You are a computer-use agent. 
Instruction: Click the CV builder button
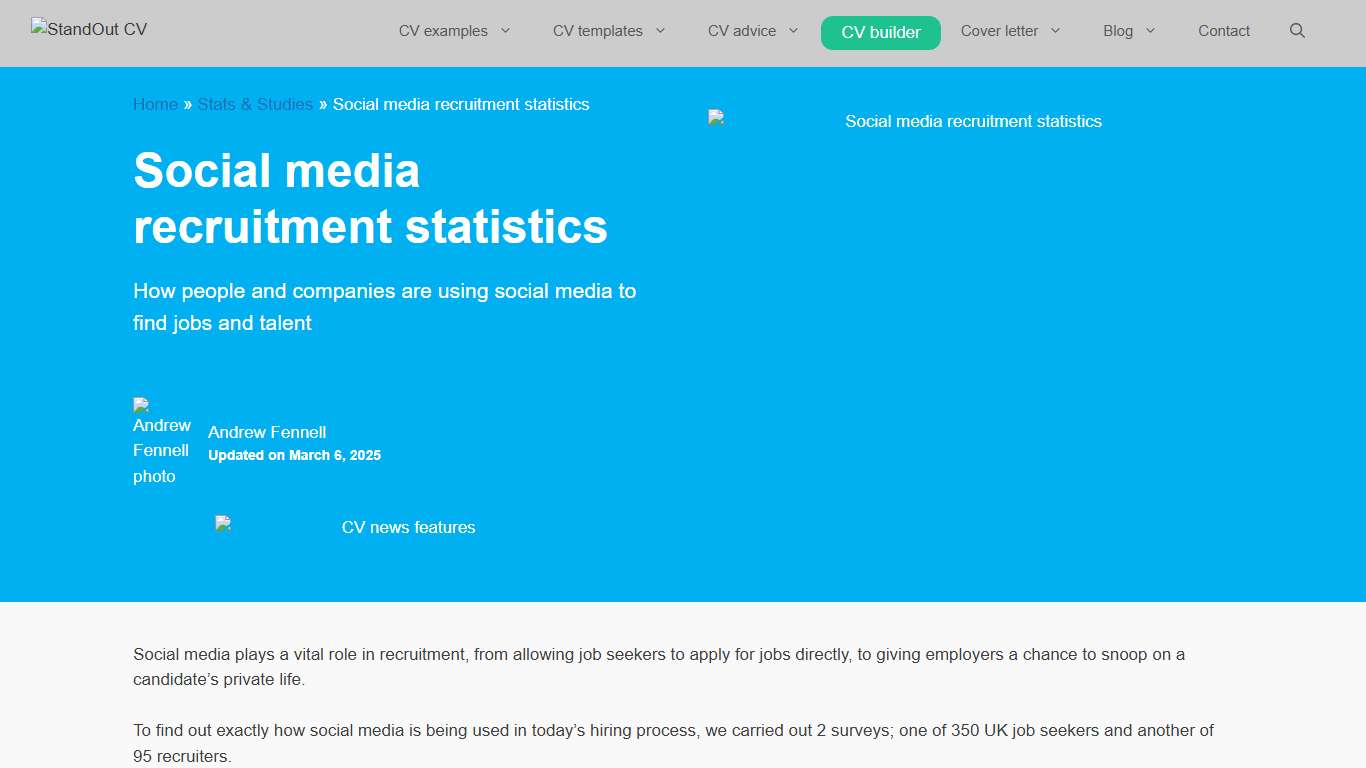(x=880, y=32)
